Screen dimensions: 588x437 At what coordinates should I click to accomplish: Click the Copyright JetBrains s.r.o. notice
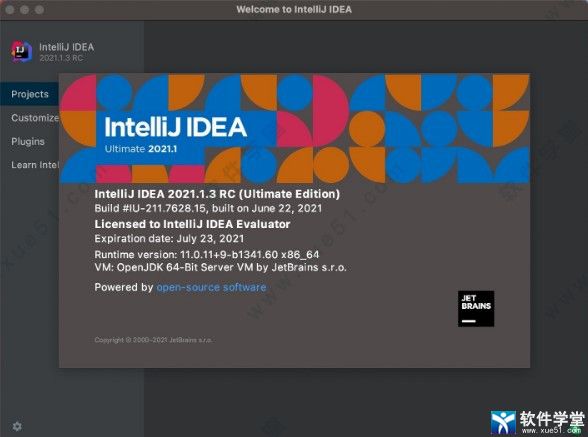pos(153,340)
